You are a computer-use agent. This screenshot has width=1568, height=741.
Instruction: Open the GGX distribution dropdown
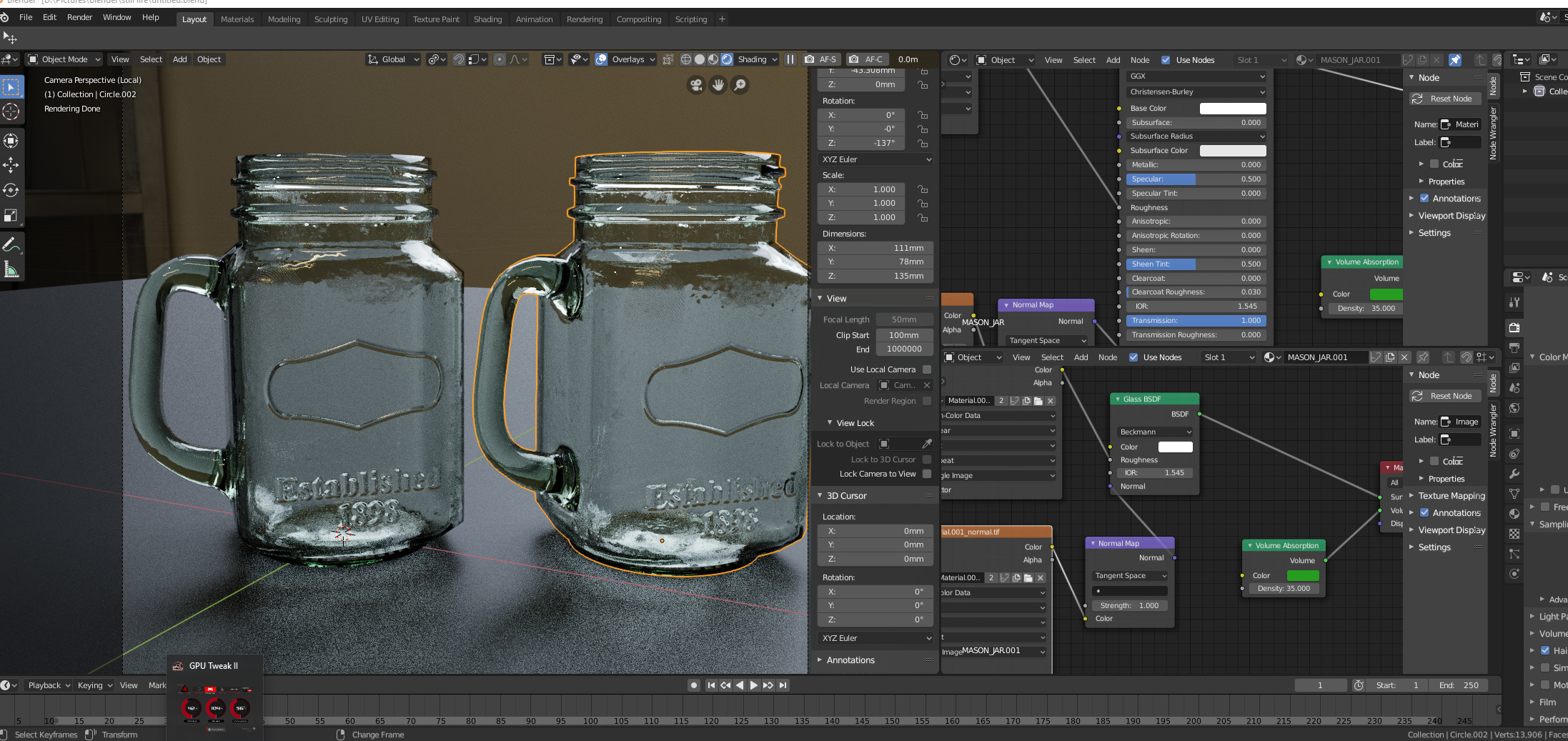1195,76
